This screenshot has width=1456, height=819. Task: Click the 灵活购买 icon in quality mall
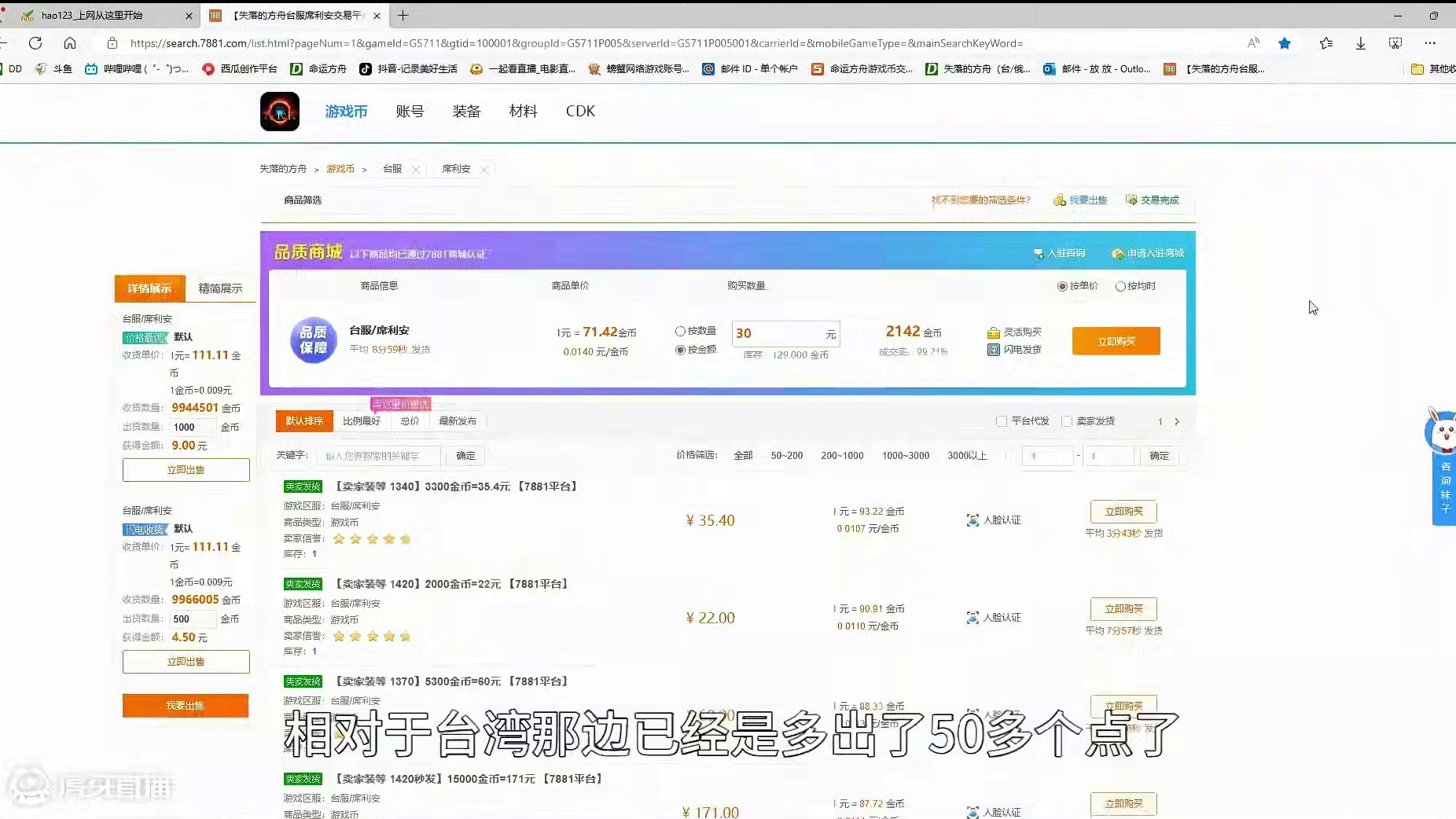tap(994, 332)
